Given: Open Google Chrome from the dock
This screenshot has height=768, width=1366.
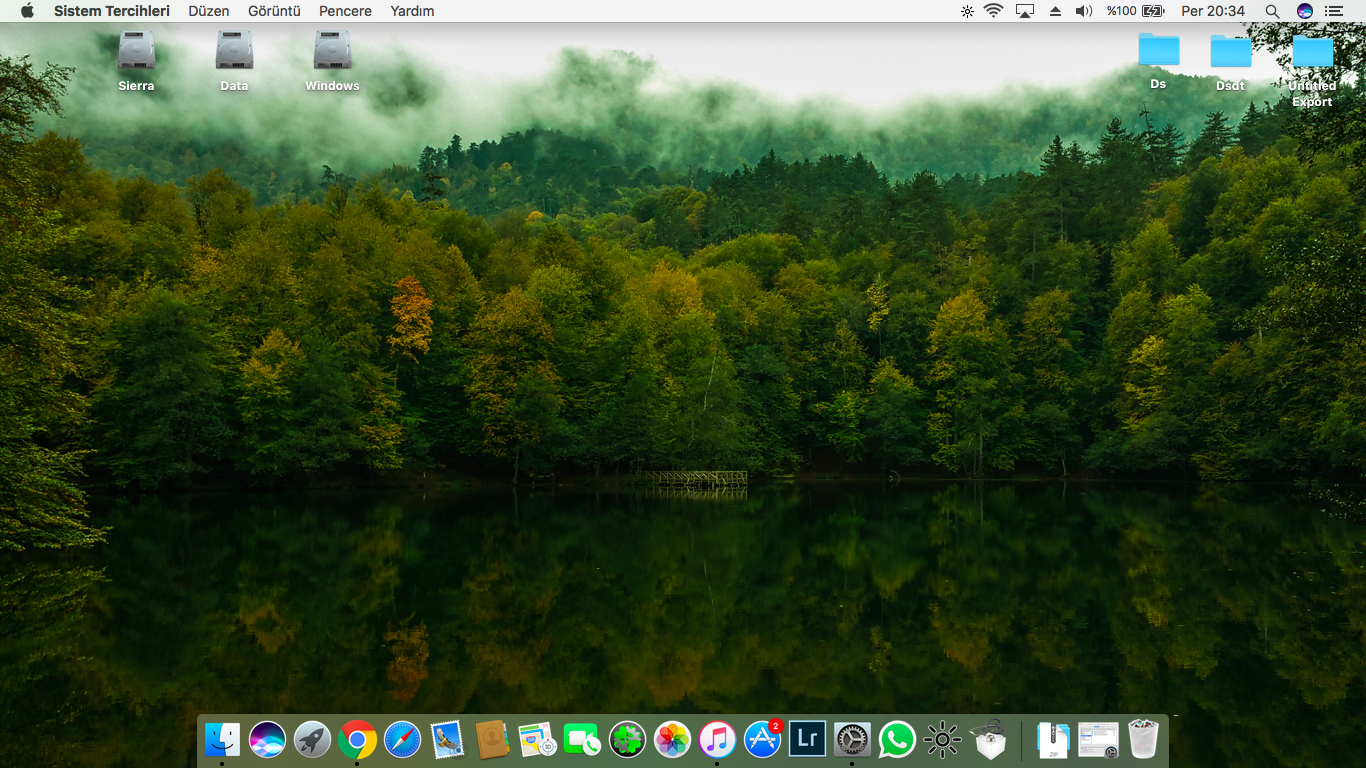Looking at the screenshot, I should pos(357,740).
